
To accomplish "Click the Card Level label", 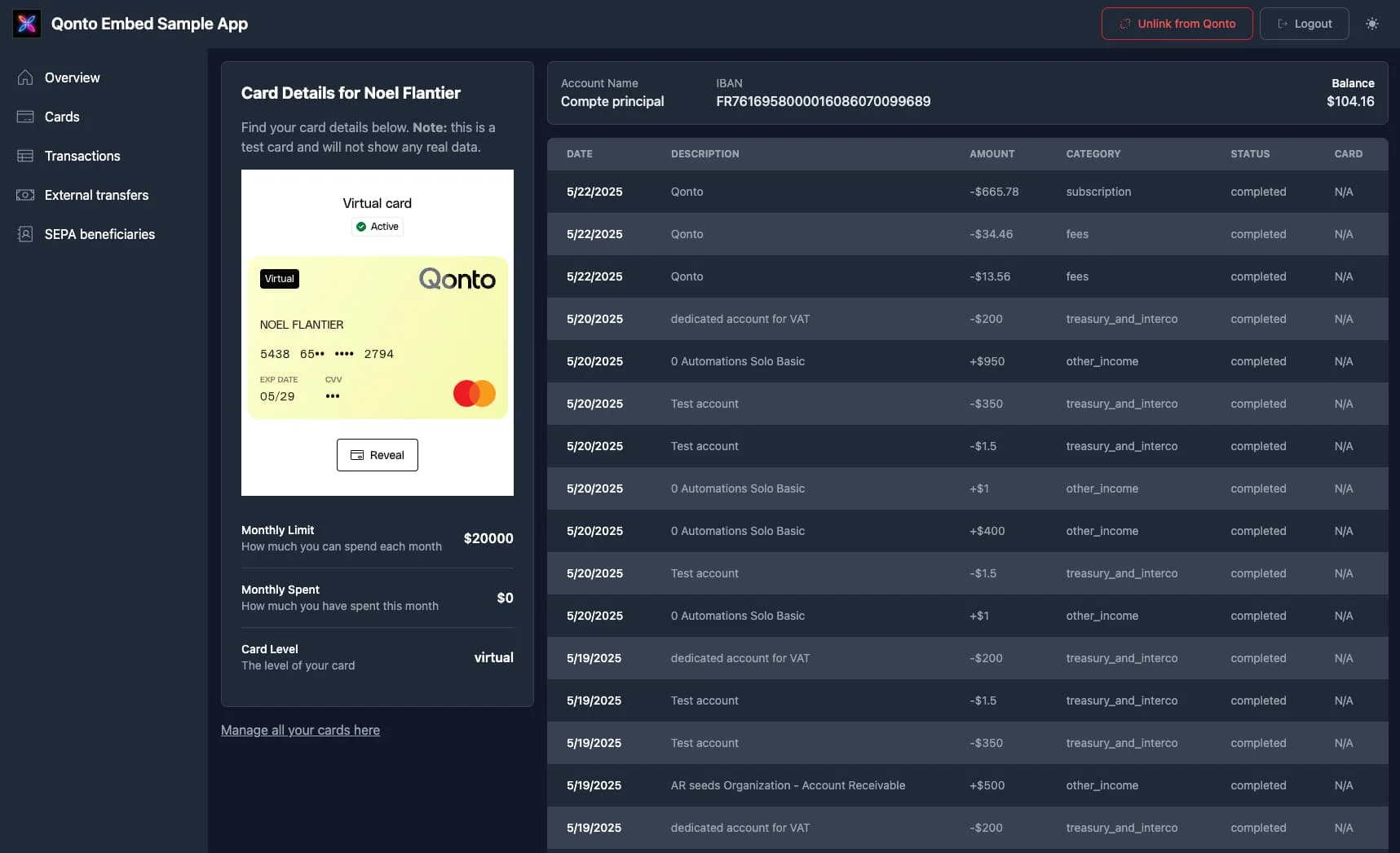I will tap(269, 649).
